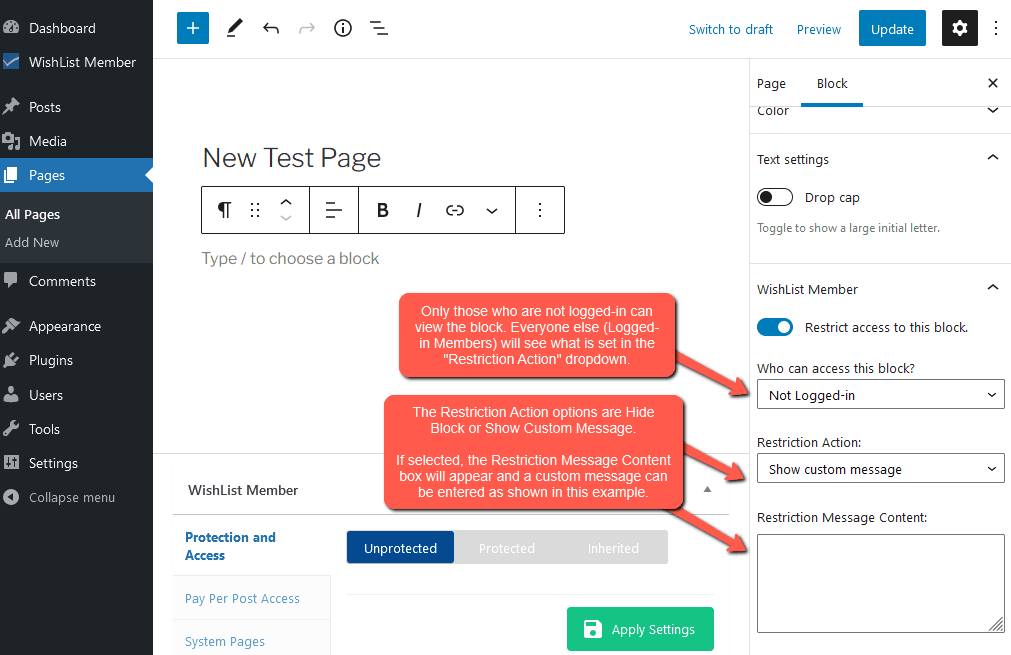
Task: Close the settings sidebar with X
Action: pos(993,83)
